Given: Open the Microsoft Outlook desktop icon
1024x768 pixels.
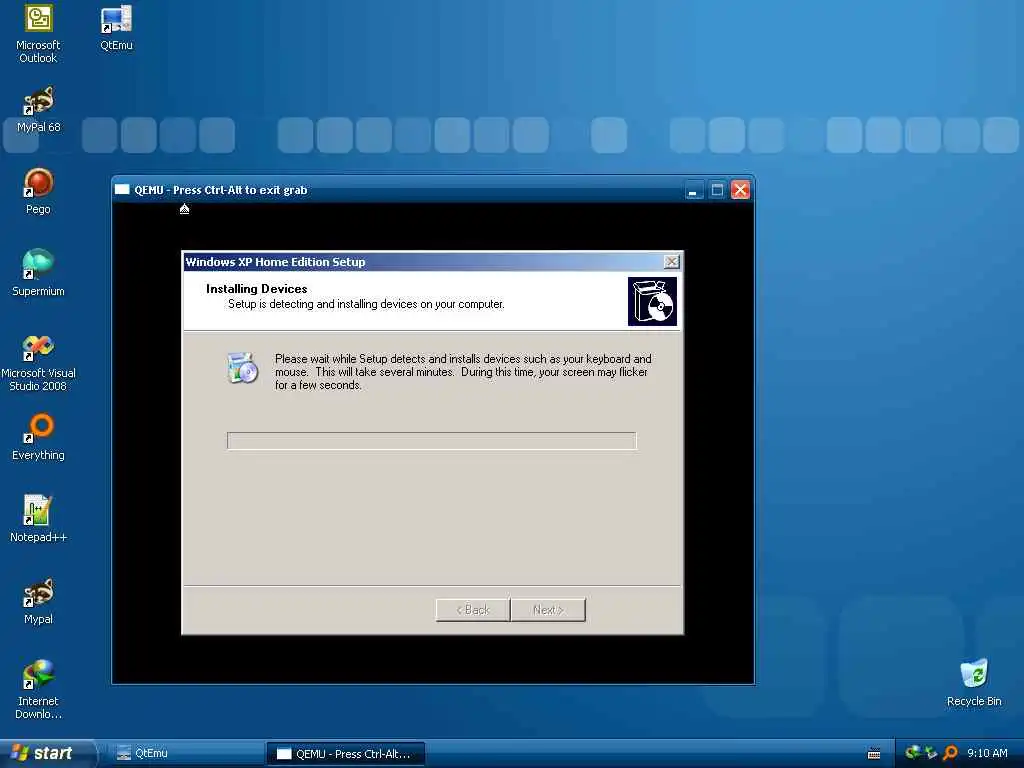Looking at the screenshot, I should tap(38, 34).
